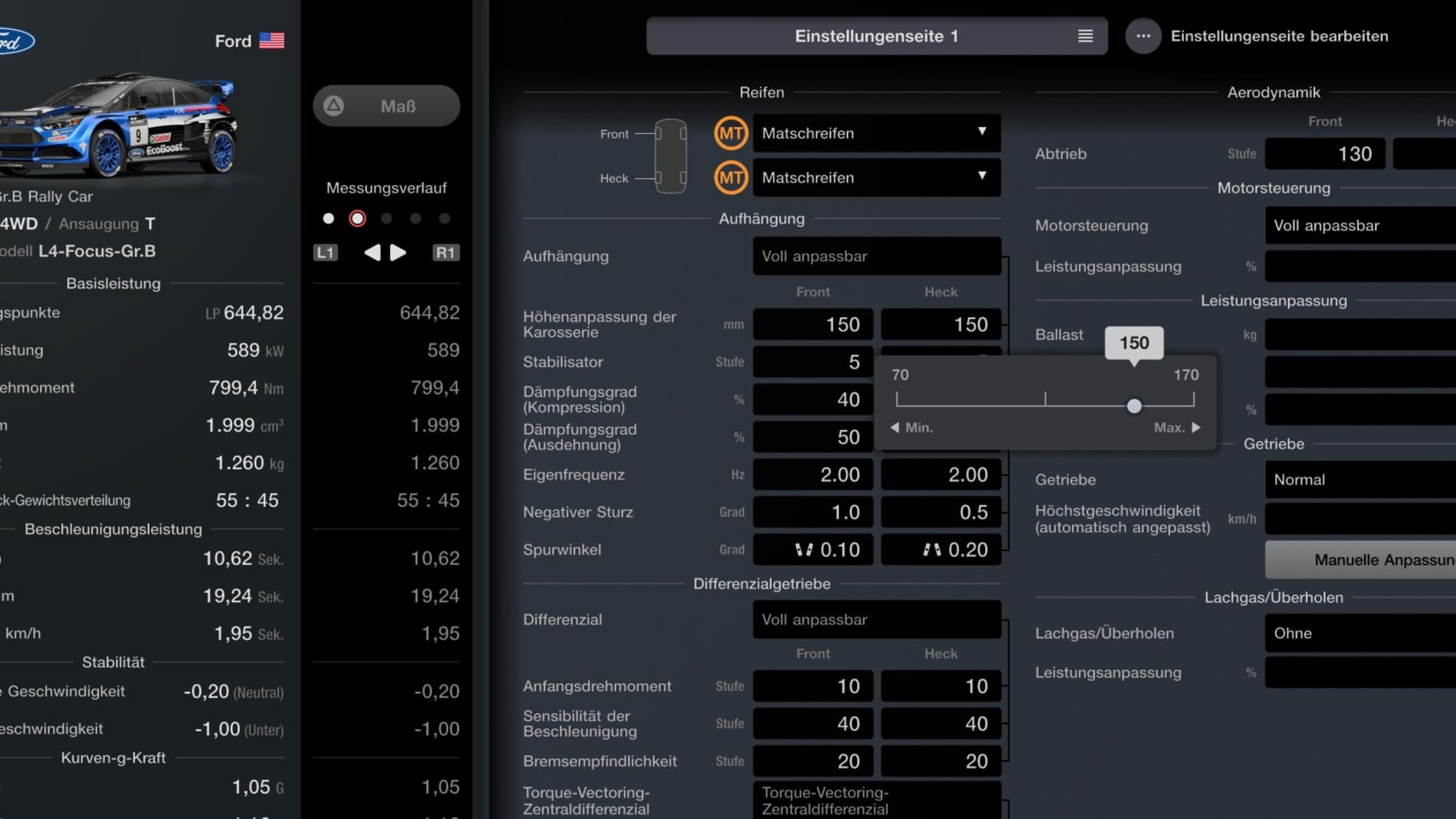Image resolution: width=1456 pixels, height=819 pixels.
Task: Click the ride height slider handle
Action: (1134, 406)
